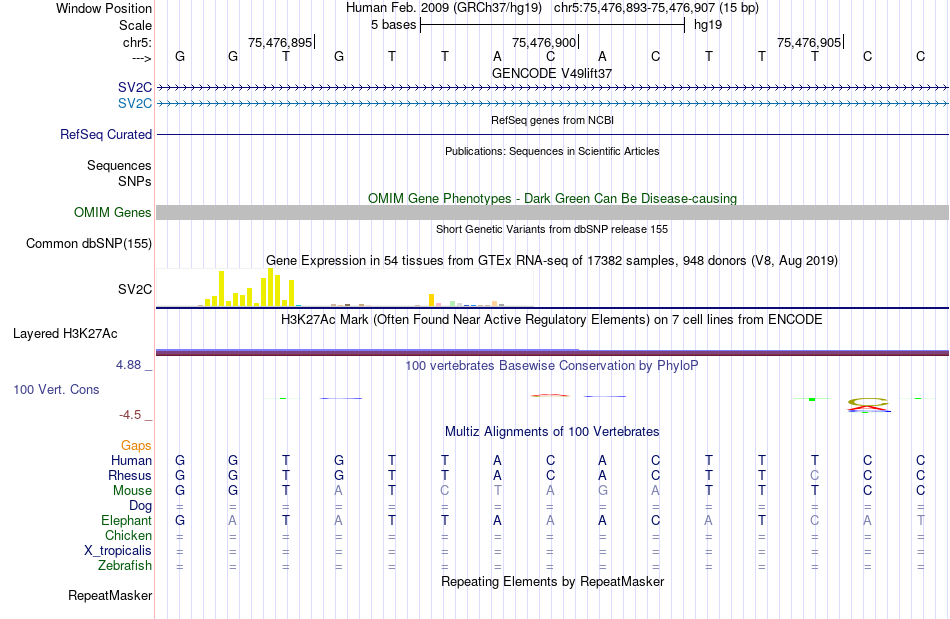Viewport: 950px width, 619px height.
Task: Select the X_tropicalis species row label
Action: tap(118, 551)
